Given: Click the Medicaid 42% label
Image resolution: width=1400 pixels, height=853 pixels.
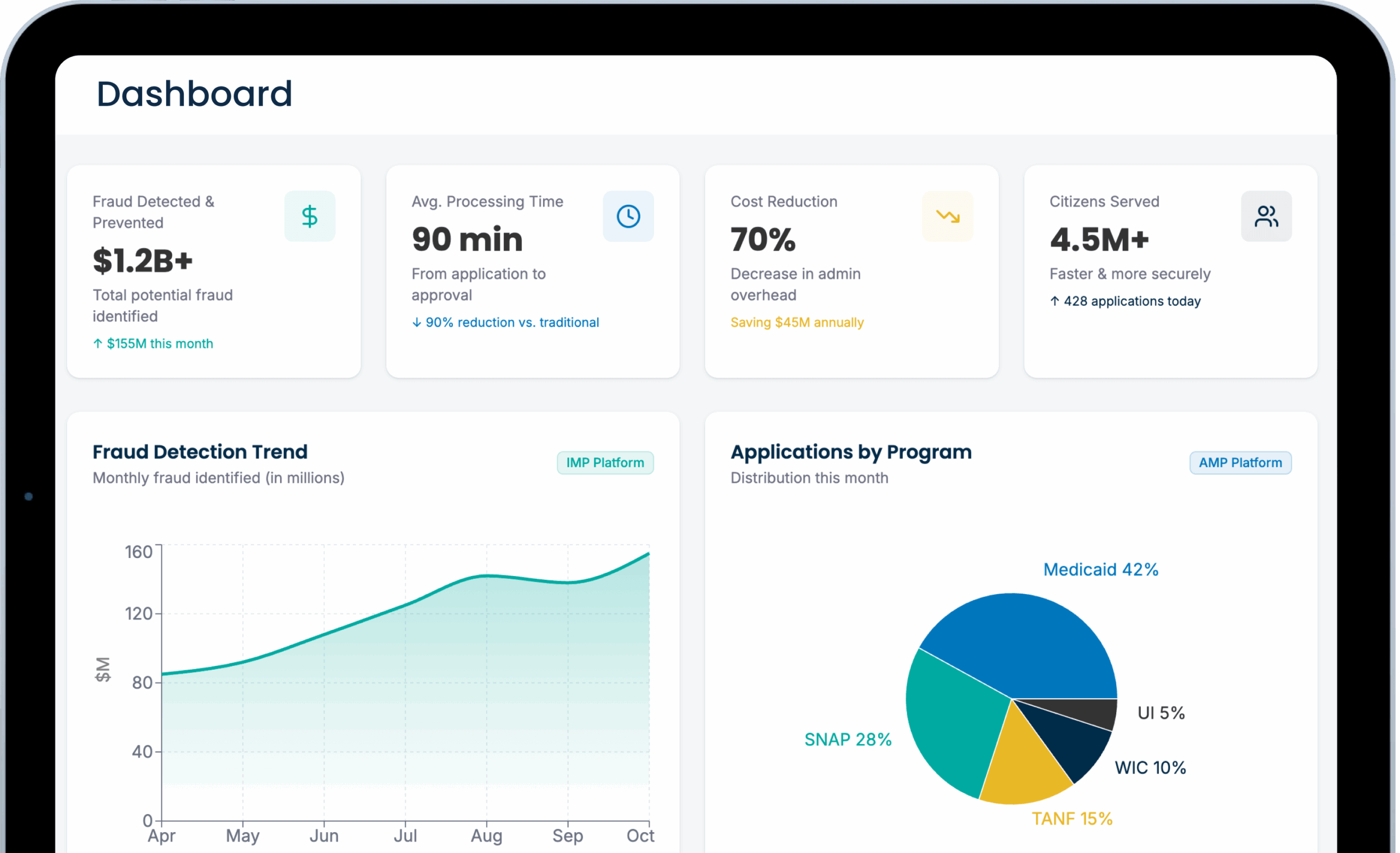Looking at the screenshot, I should coord(1100,570).
